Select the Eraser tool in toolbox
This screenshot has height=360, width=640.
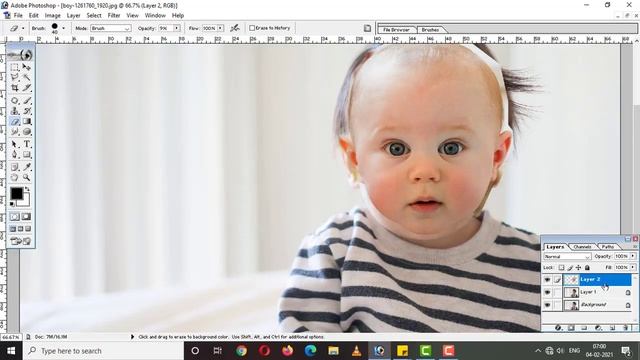15,121
